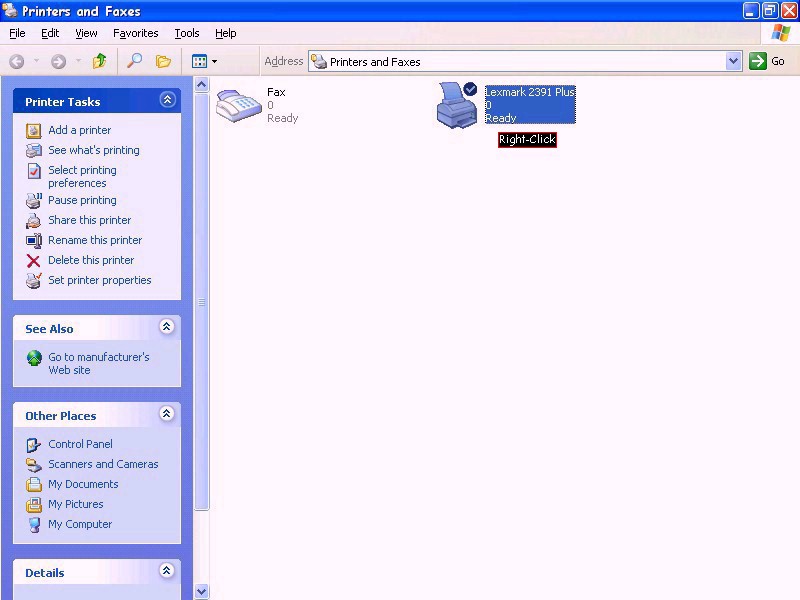Choose Rename this printer link
The height and width of the screenshot is (600, 800).
pyautogui.click(x=95, y=240)
